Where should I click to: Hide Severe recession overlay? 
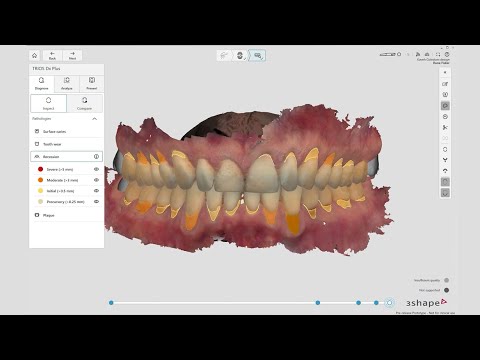point(96,169)
